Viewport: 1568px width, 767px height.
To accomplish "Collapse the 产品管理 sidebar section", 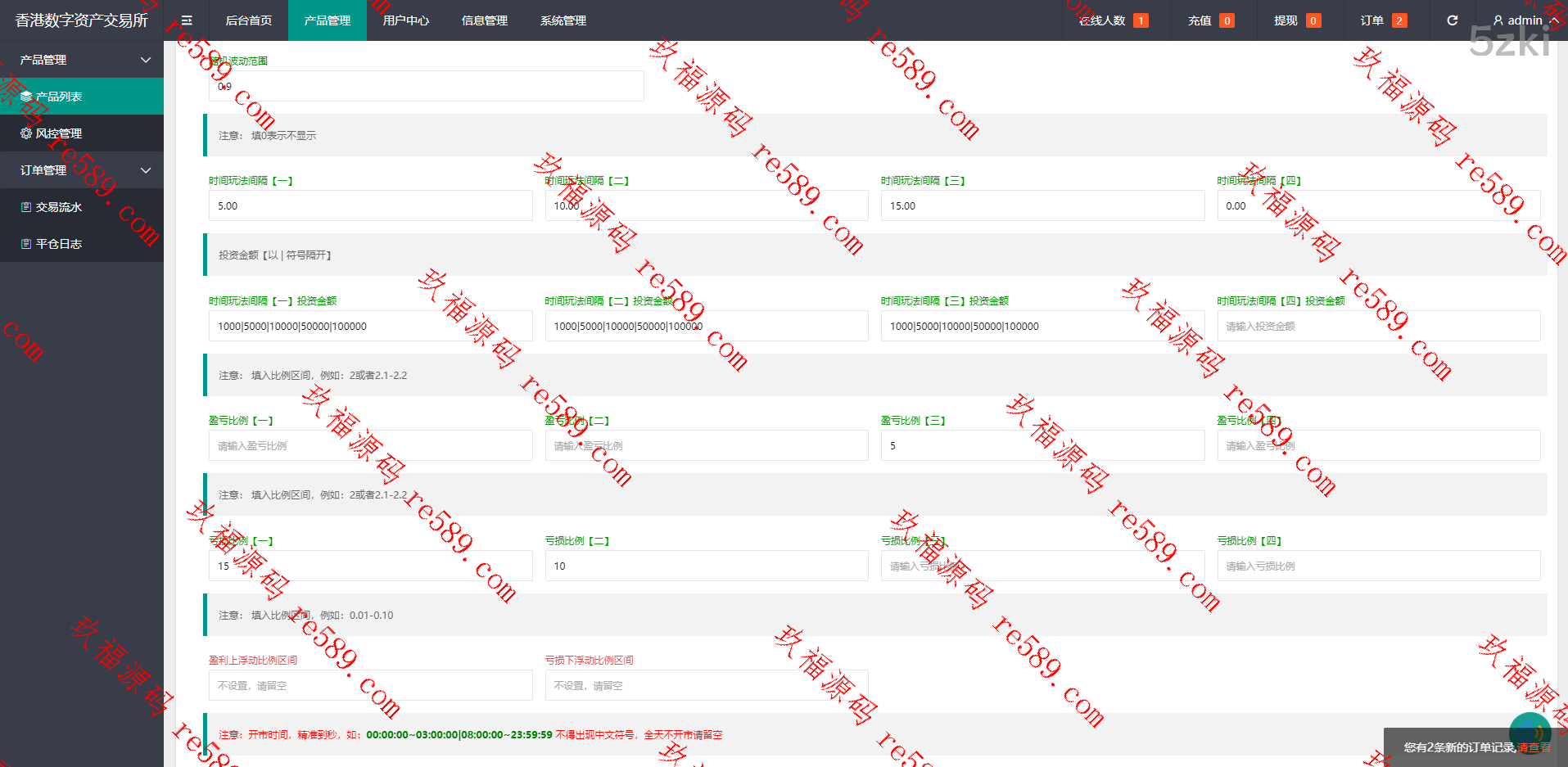I will pyautogui.click(x=146, y=60).
